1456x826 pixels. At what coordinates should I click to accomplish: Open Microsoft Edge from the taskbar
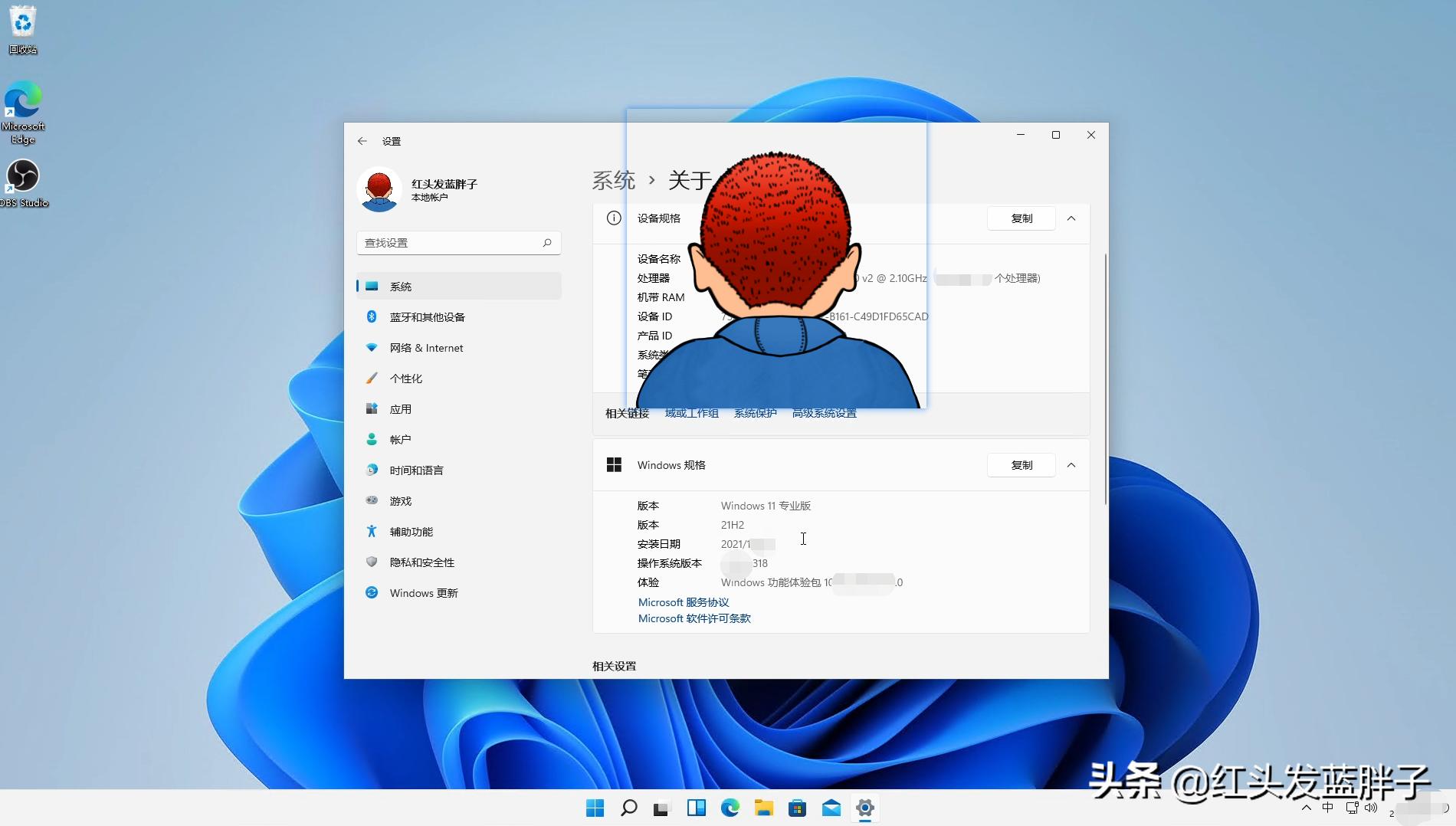(730, 808)
